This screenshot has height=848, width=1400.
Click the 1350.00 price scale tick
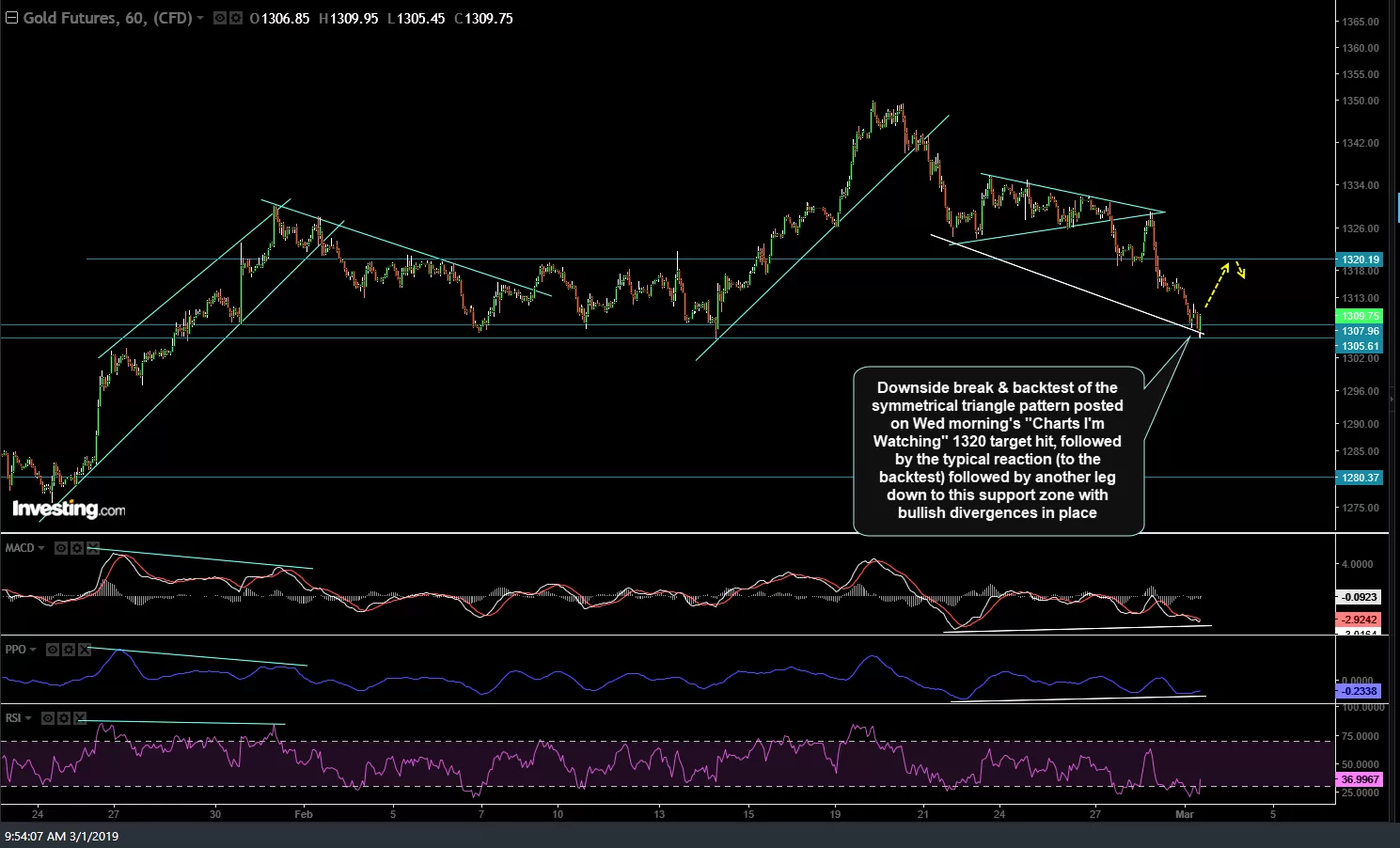tap(1361, 101)
